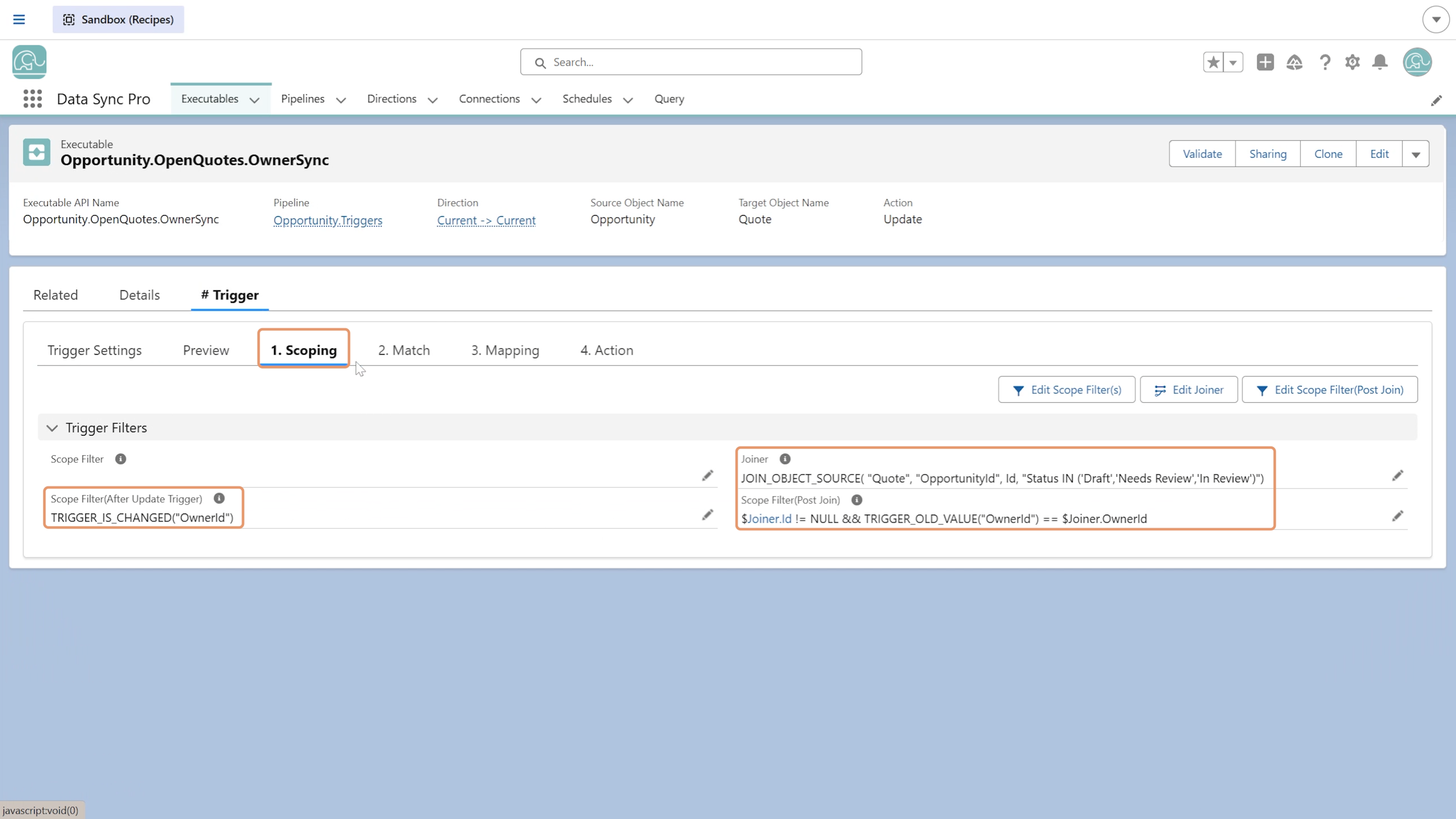Image resolution: width=1456 pixels, height=819 pixels.
Task: Open the 3. Mapping sub-tab
Action: pyautogui.click(x=505, y=350)
